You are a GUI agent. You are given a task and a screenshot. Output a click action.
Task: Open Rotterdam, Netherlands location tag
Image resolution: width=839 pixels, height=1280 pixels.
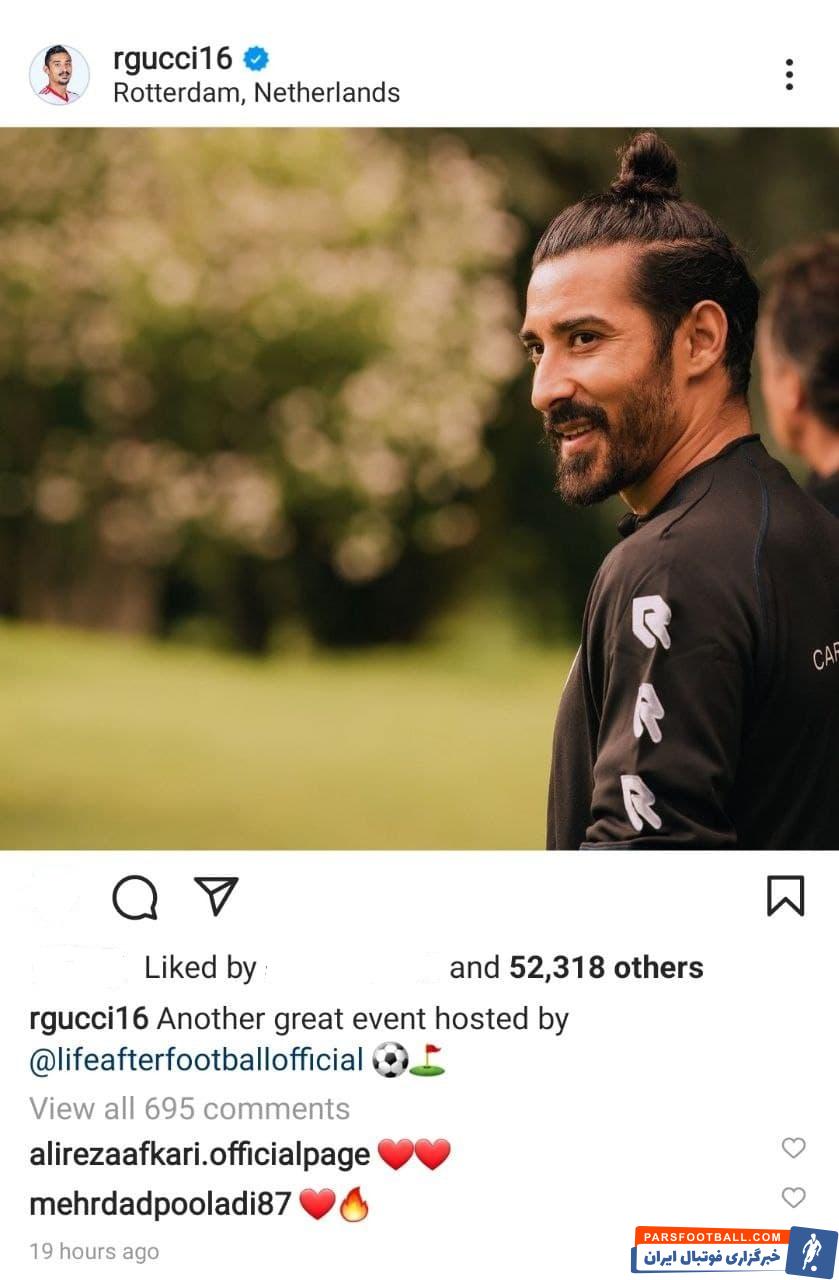[256, 93]
